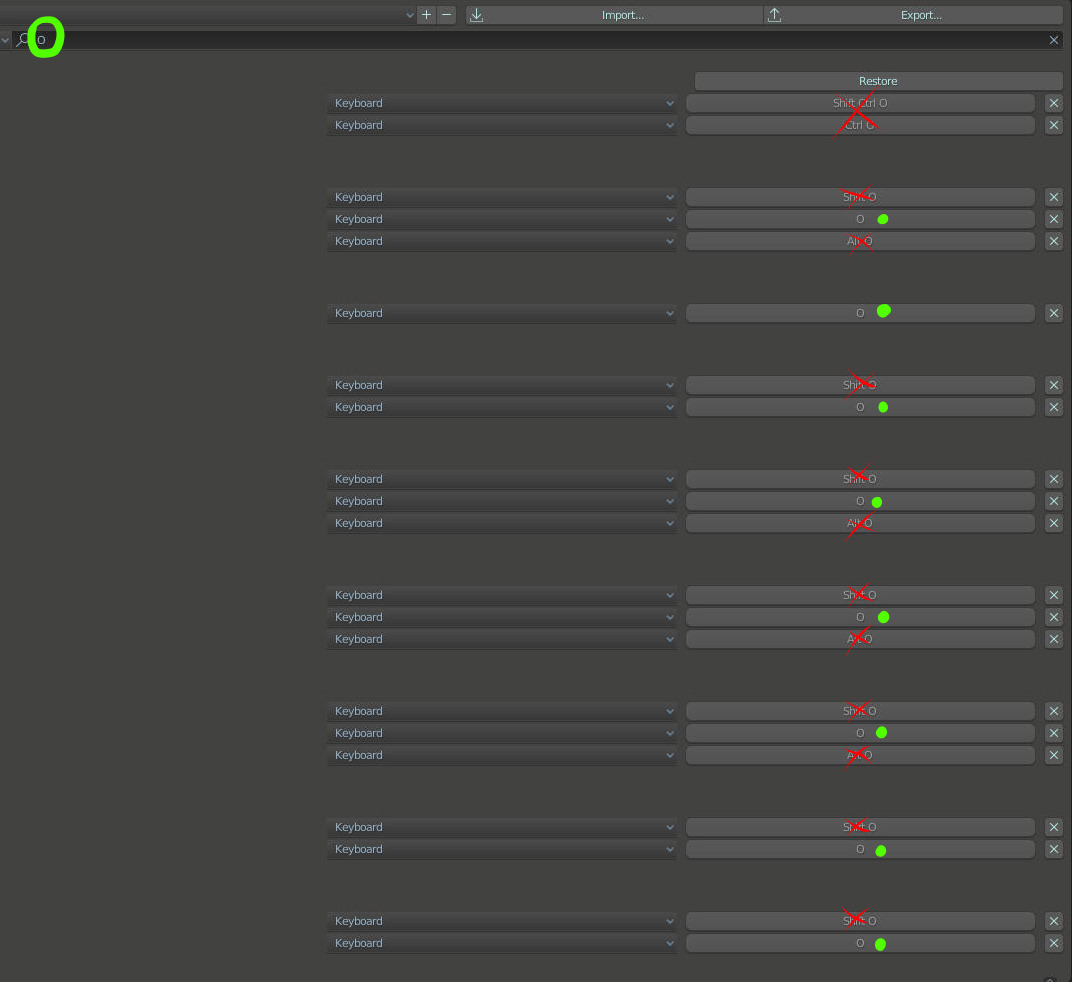1072x982 pixels.
Task: Open Keyboard type dropdown beside Ctrl O
Action: pos(502,125)
